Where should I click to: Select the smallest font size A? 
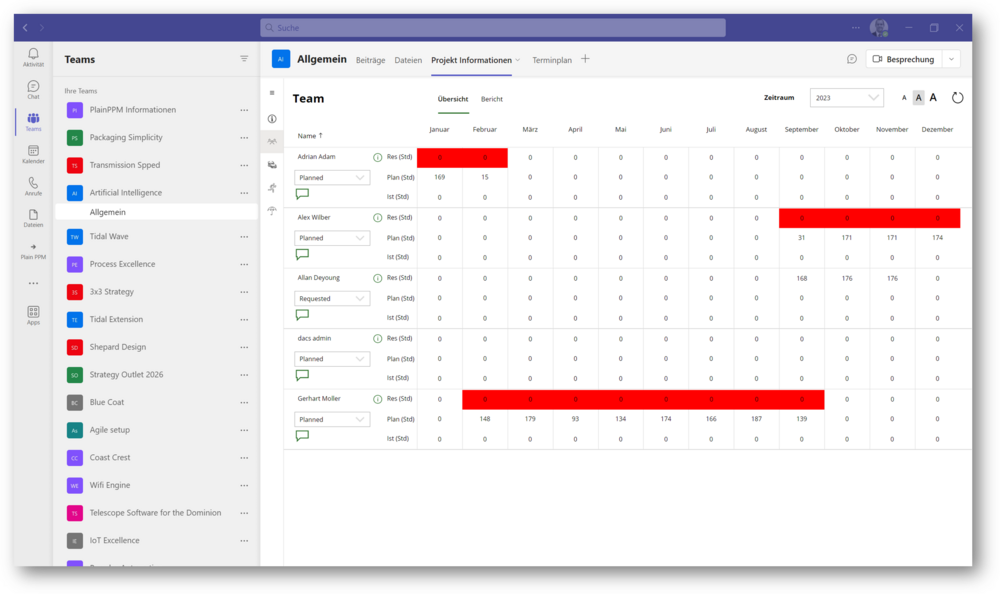coord(904,98)
